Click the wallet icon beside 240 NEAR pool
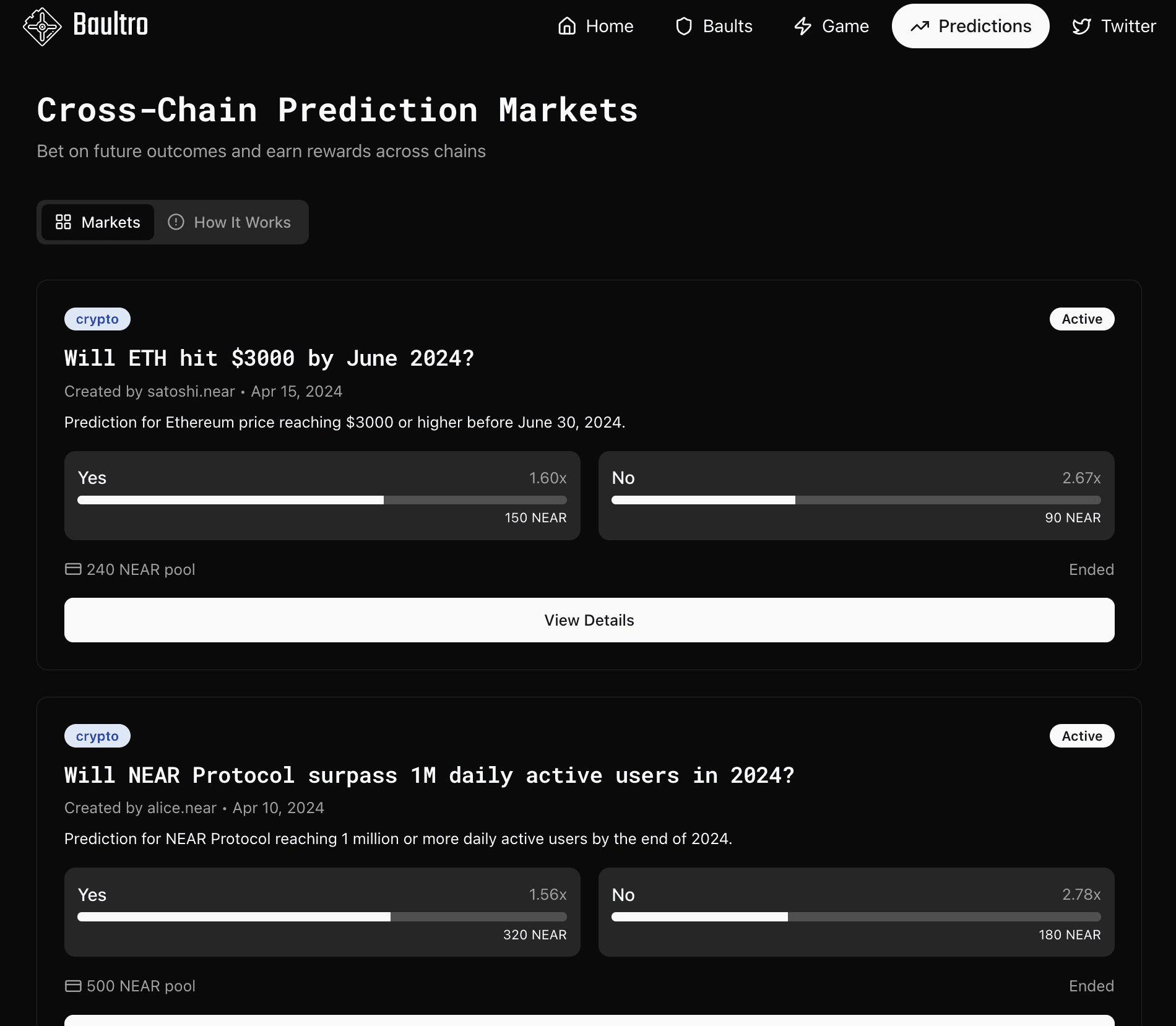 coord(72,568)
